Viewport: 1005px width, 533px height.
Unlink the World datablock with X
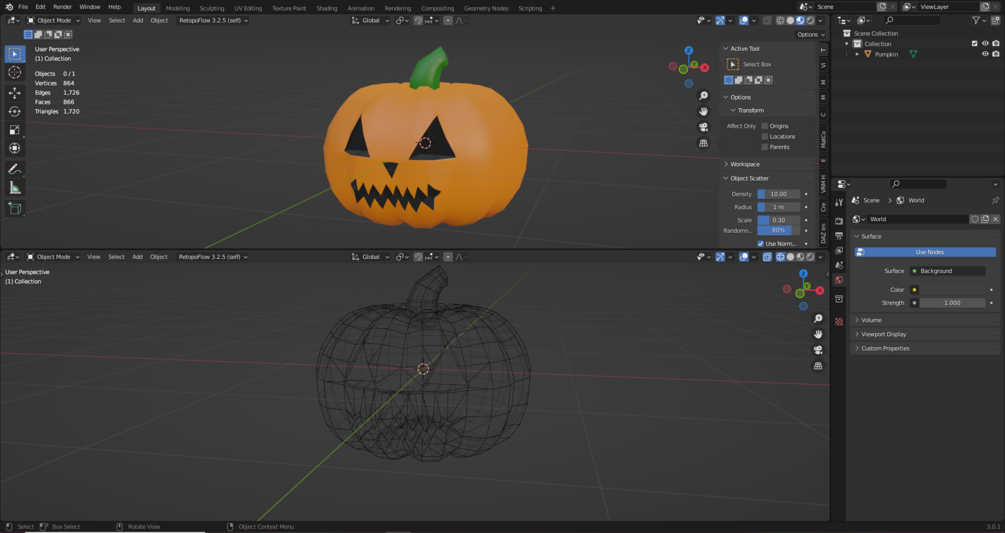[x=995, y=219]
